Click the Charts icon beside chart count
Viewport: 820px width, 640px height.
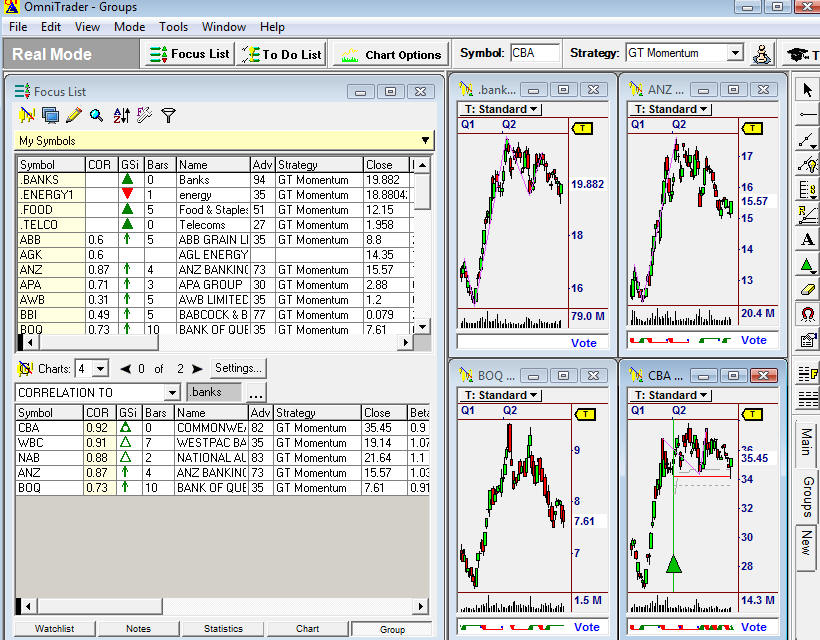[25, 369]
